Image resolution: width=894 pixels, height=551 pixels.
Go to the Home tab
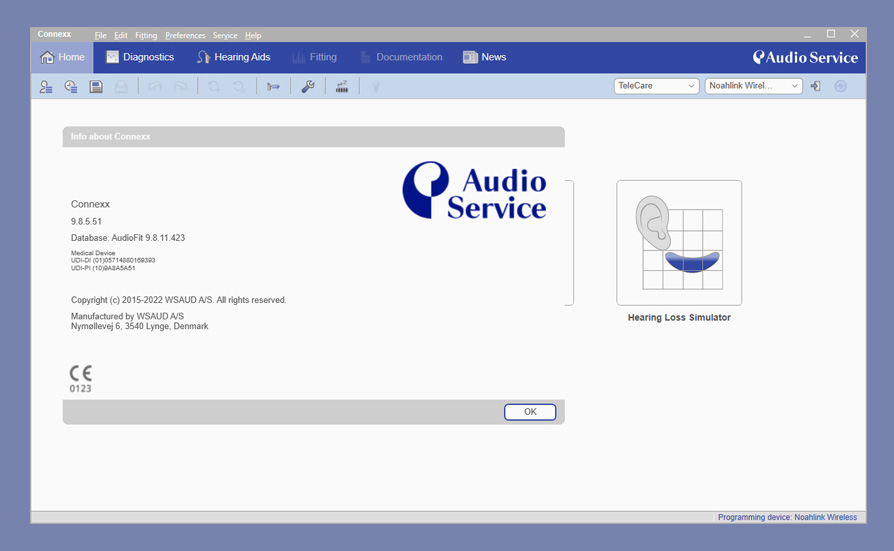coord(62,57)
